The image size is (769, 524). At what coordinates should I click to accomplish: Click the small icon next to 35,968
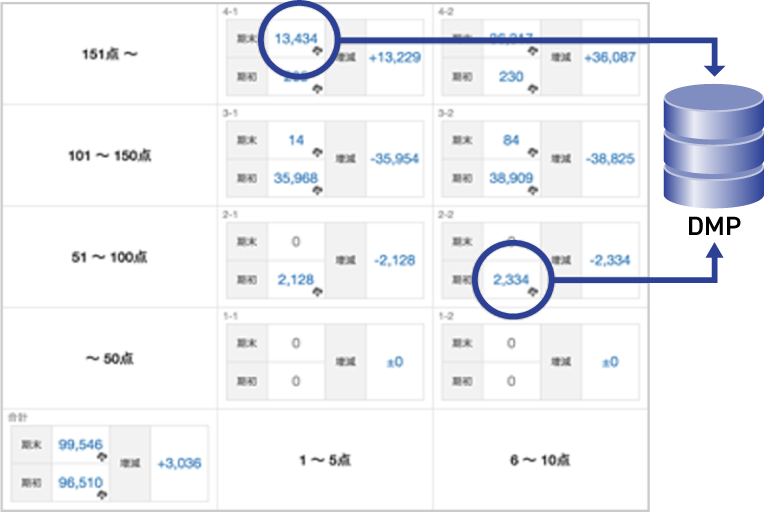pyautogui.click(x=316, y=190)
